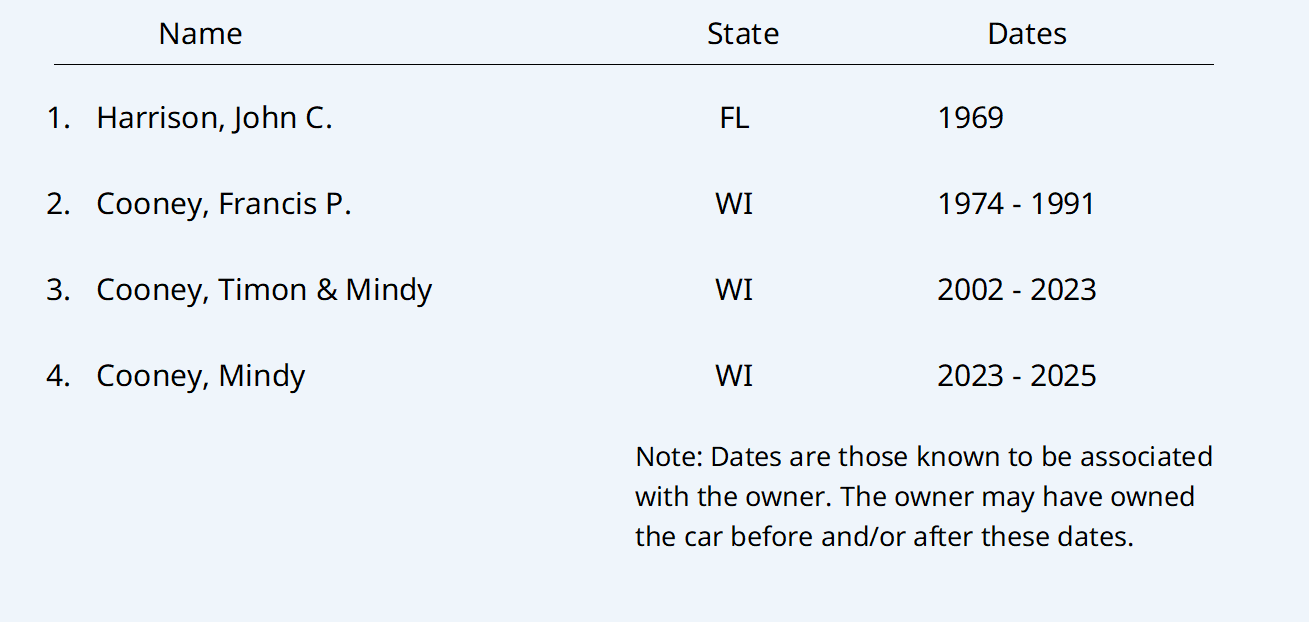Select owner name Cooney, Francis P.
Screen dimensions: 1309x622
coord(224,204)
